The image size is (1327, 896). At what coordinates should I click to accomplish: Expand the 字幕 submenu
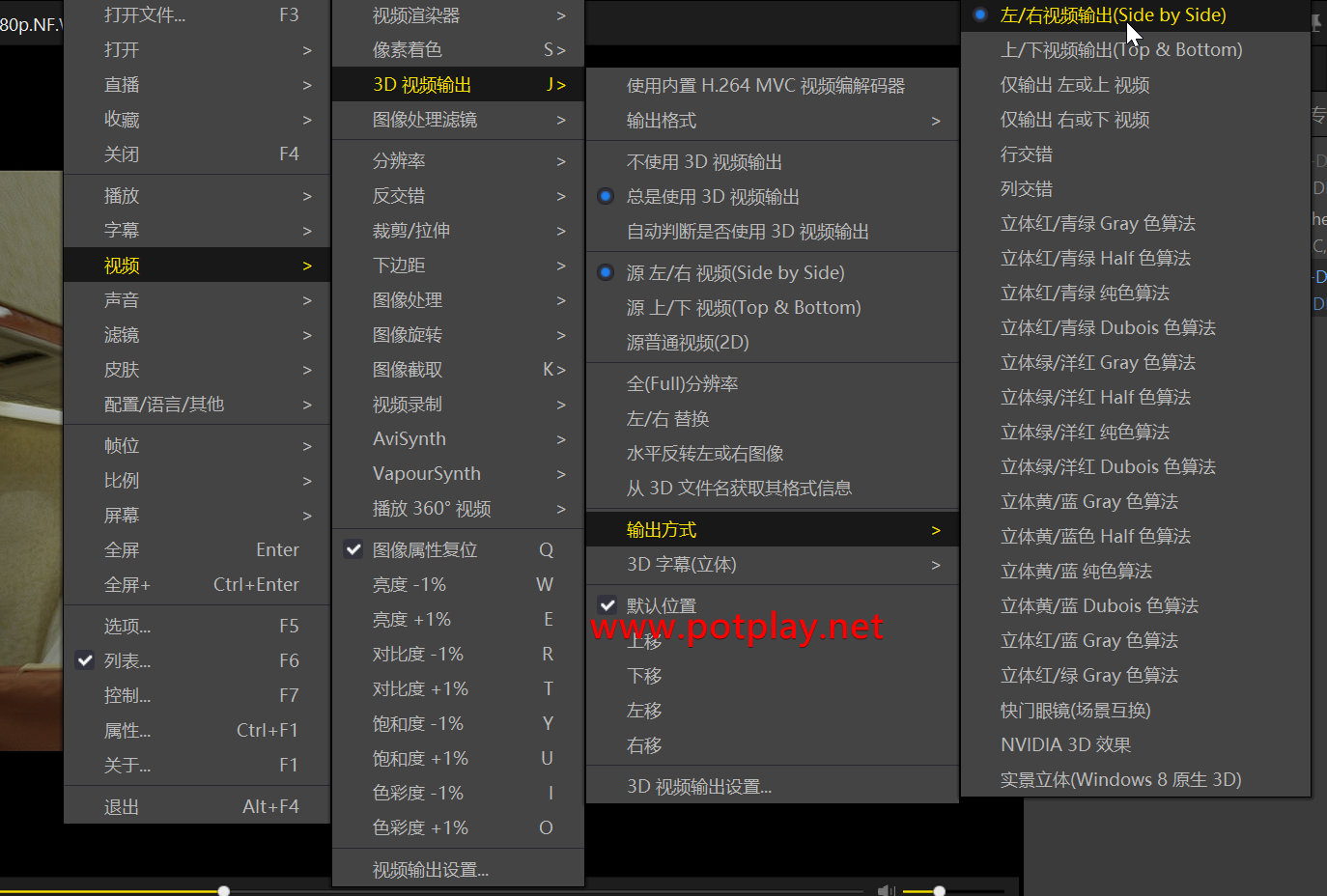(x=197, y=231)
